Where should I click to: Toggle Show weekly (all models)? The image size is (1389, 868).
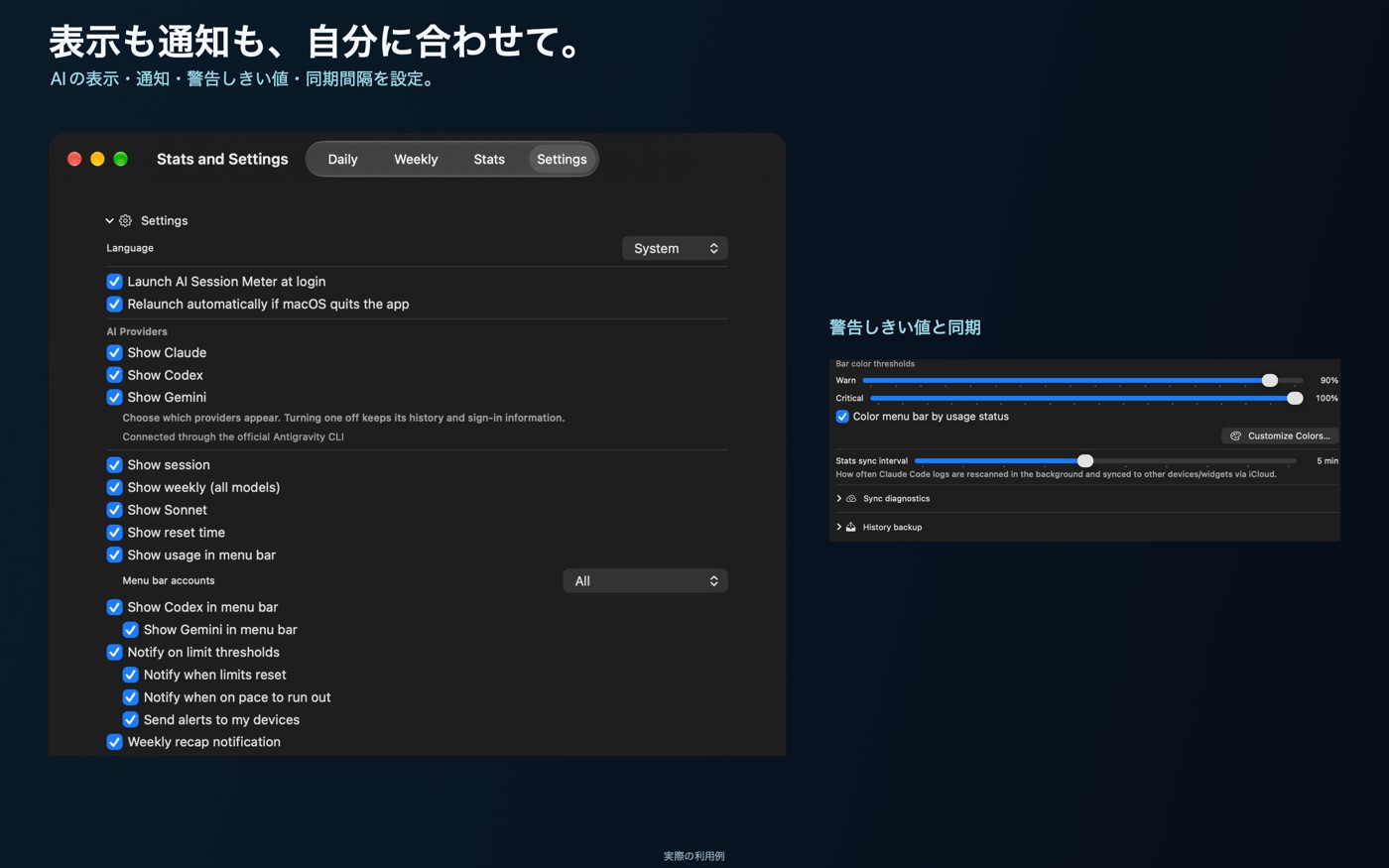click(x=114, y=488)
